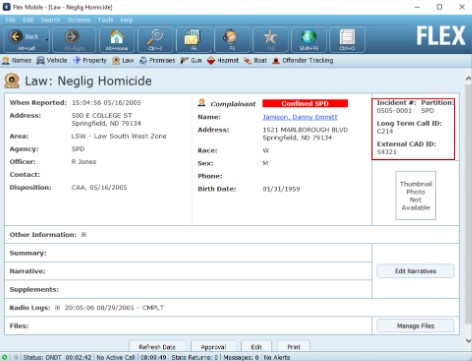The height and width of the screenshot is (361, 472).
Task: Open the magnifying glass search tool
Action: tap(155, 39)
